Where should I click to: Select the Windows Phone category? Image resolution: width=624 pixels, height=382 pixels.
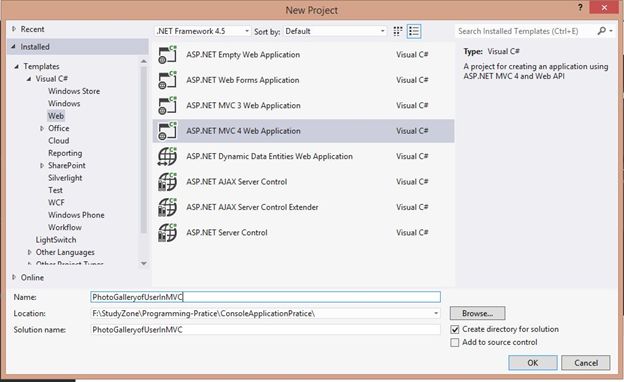[x=76, y=215]
